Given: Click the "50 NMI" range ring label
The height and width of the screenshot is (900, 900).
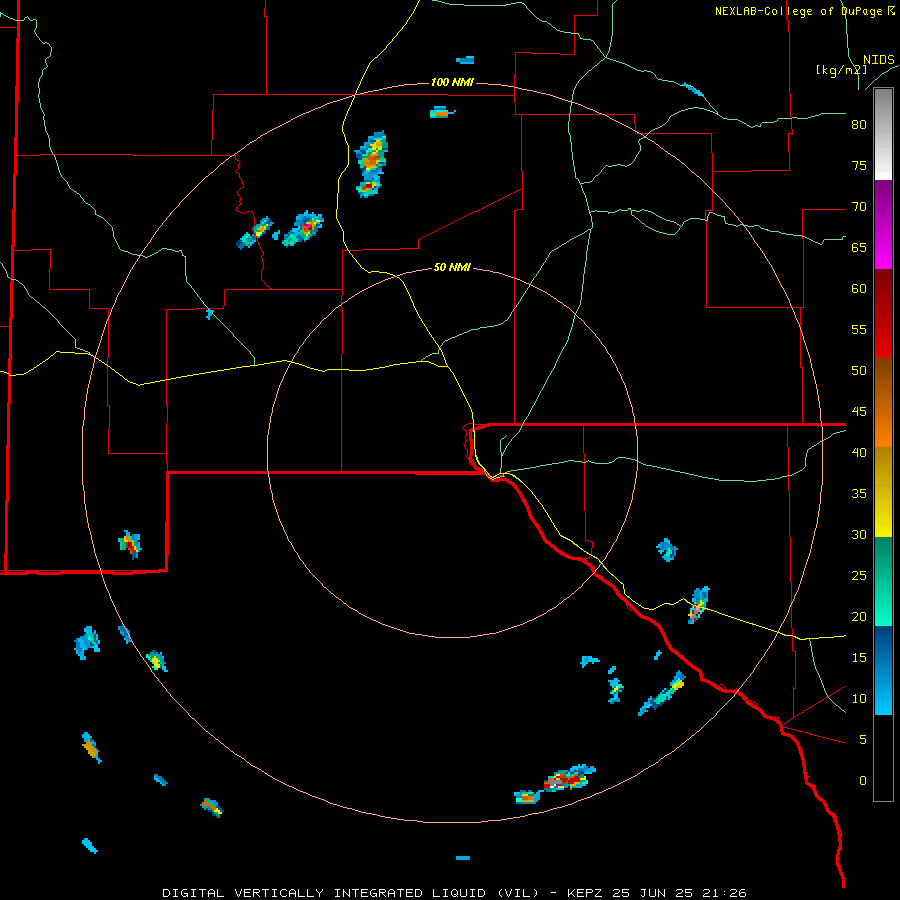Looking at the screenshot, I should click(452, 267).
